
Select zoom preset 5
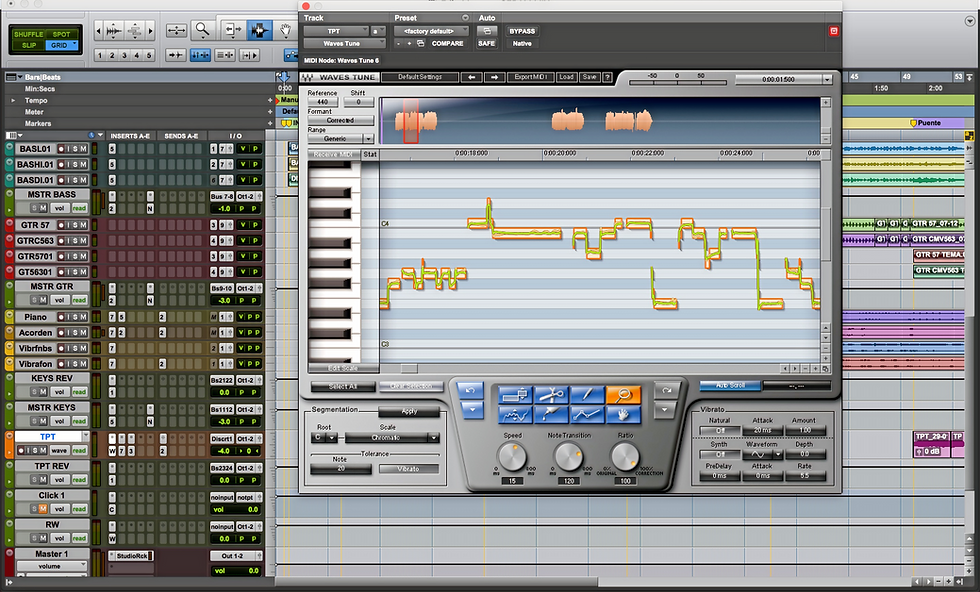(148, 55)
